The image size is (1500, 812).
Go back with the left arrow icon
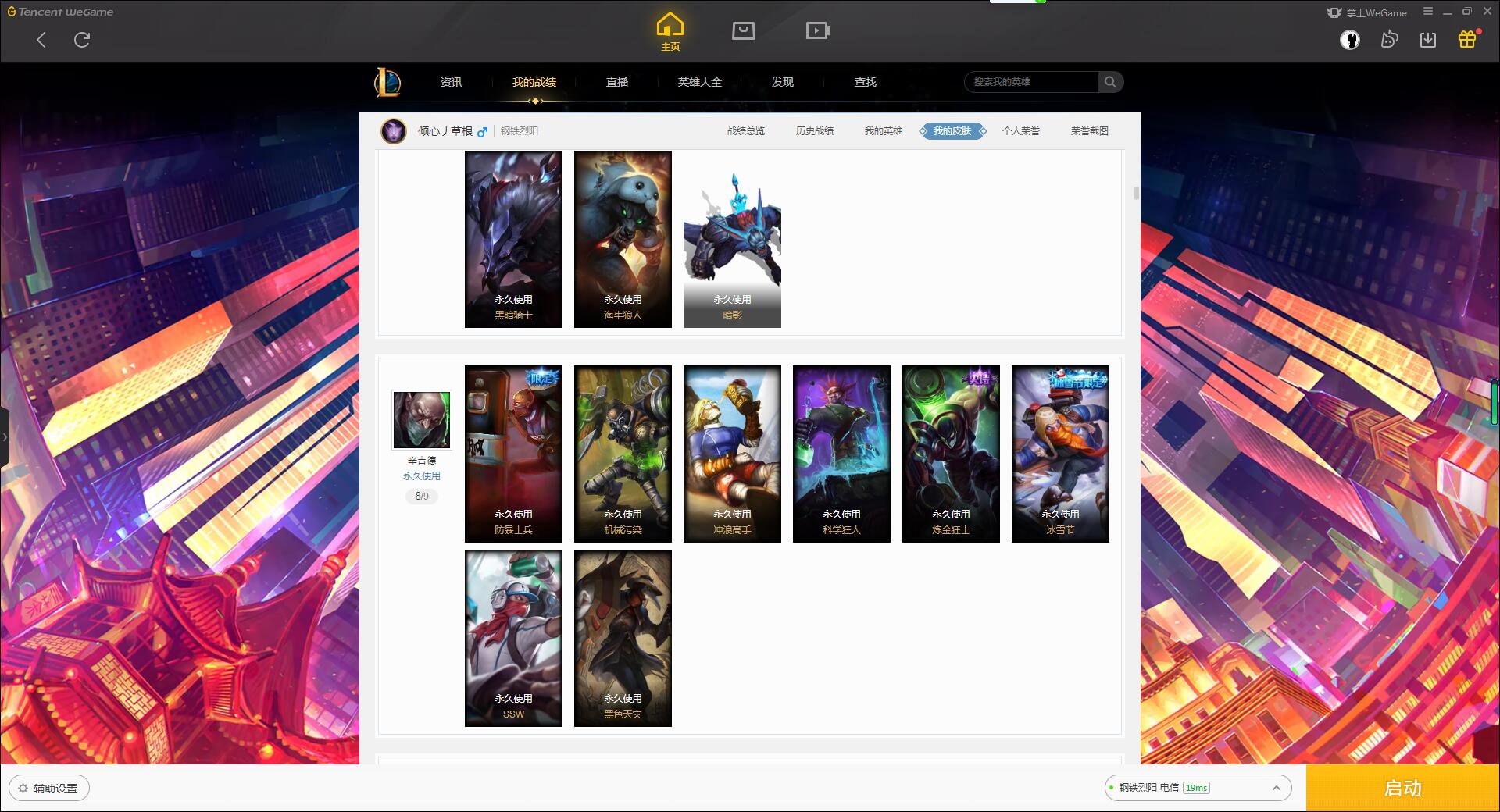coord(41,40)
